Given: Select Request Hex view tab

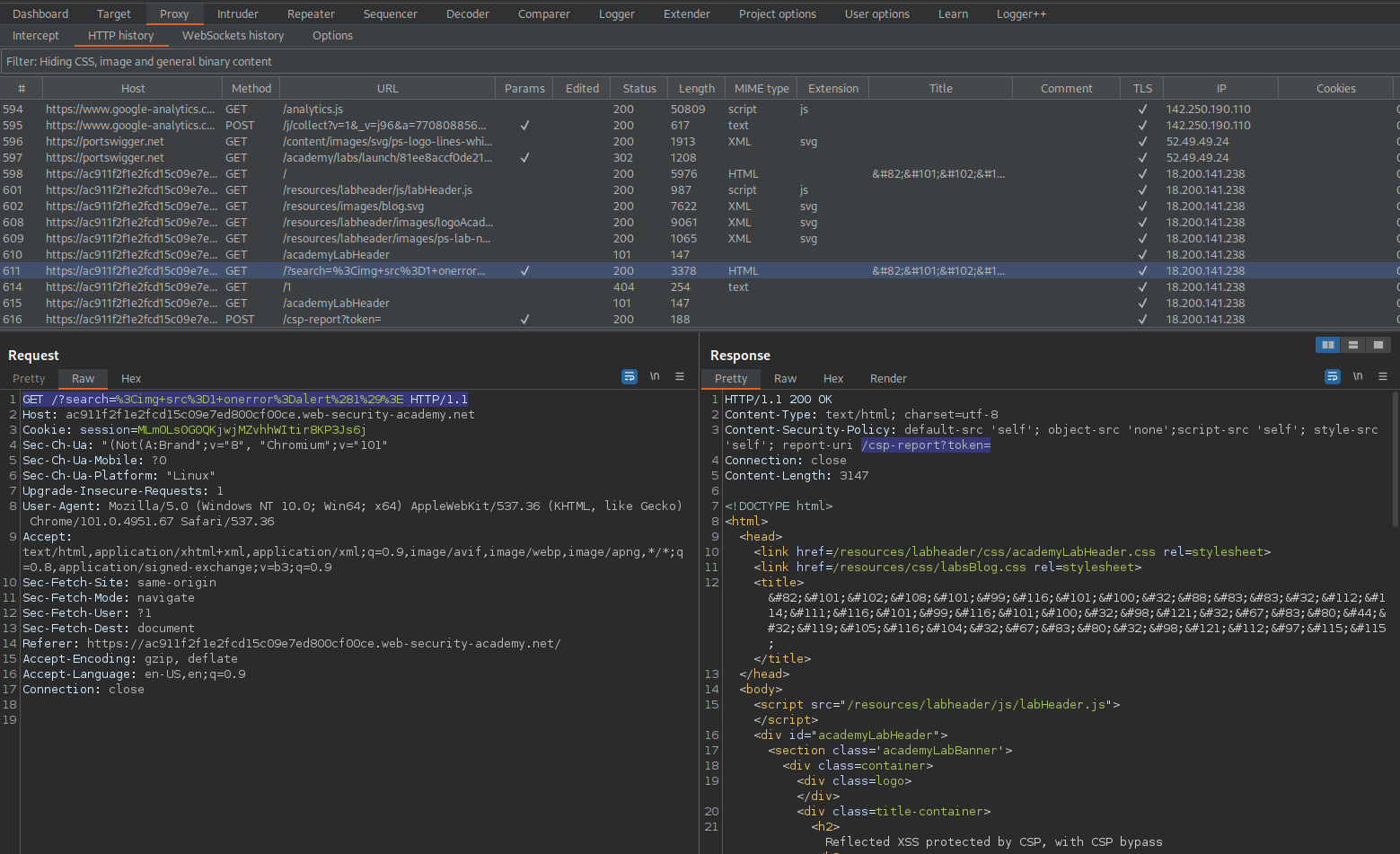Looking at the screenshot, I should (x=131, y=378).
